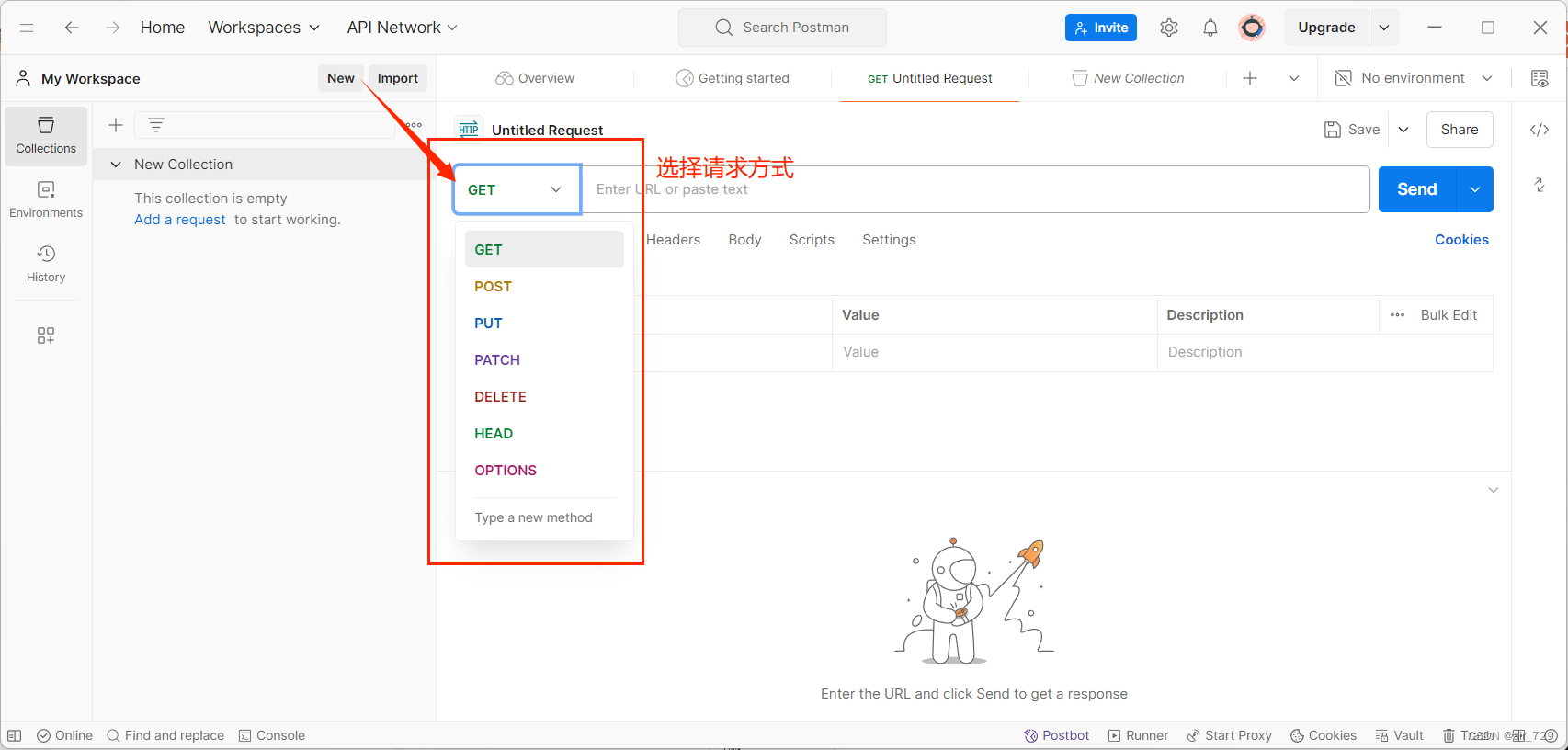
Task: Go back with the left arrow
Action: click(x=71, y=28)
